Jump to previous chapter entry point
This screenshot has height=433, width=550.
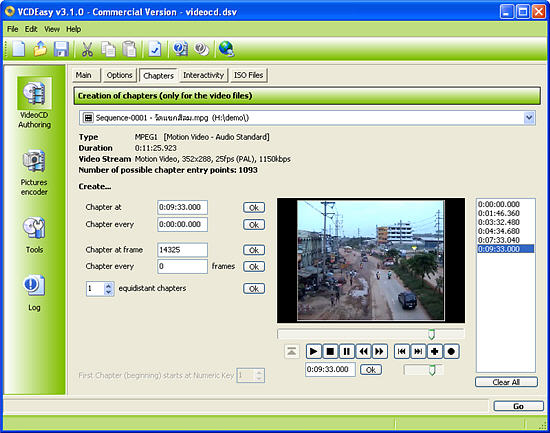(402, 351)
